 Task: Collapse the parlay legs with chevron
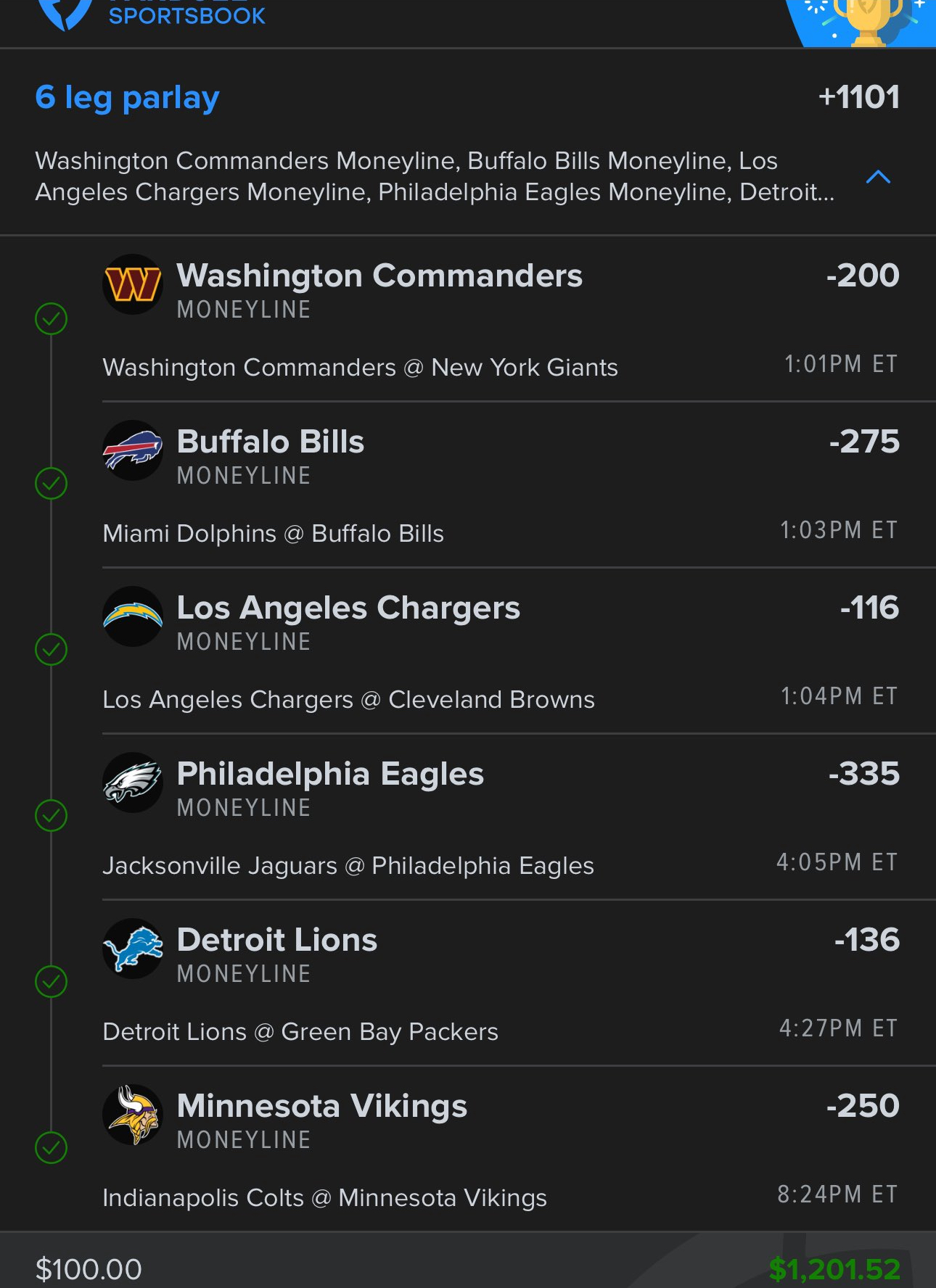point(878,176)
